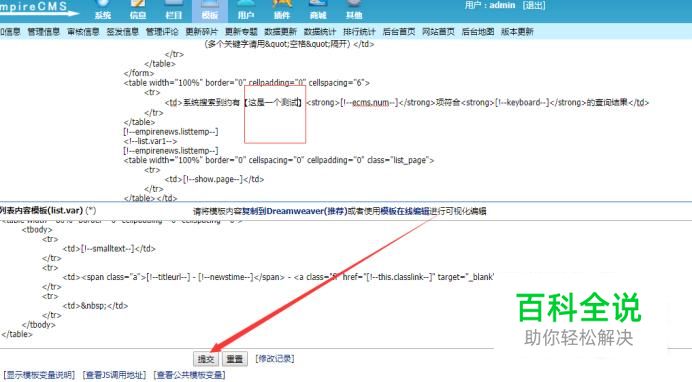Click the 复制到Dreamweaver(推荐) link
The width and height of the screenshot is (692, 382).
(295, 211)
